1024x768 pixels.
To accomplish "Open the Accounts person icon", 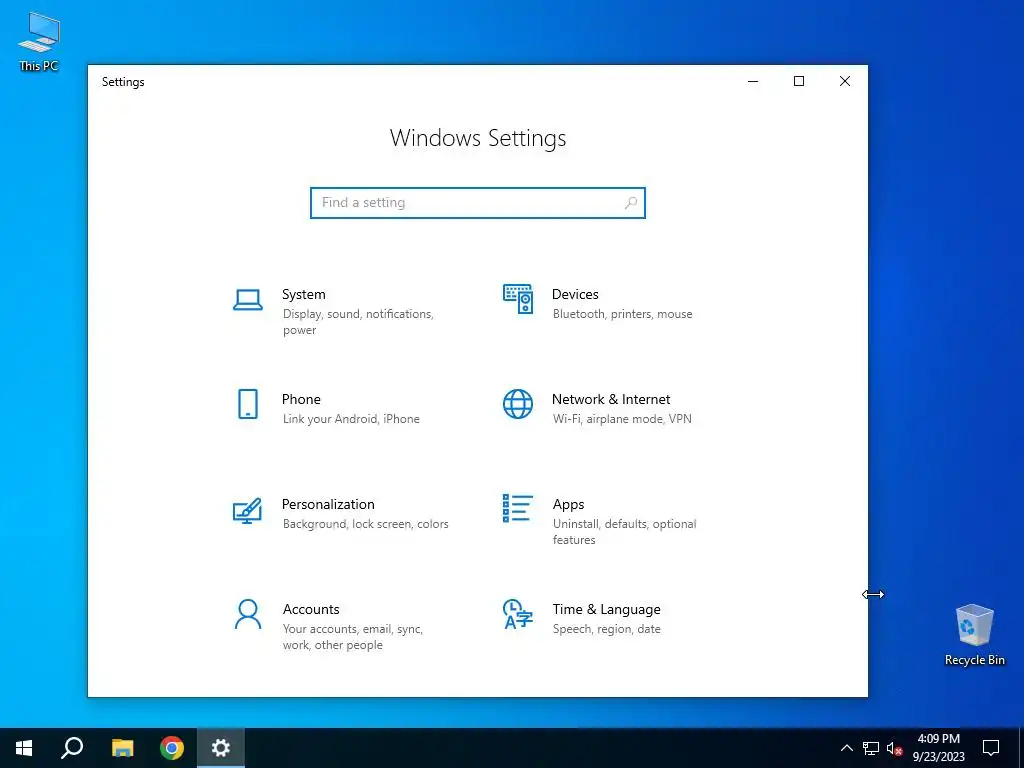I will [x=248, y=615].
